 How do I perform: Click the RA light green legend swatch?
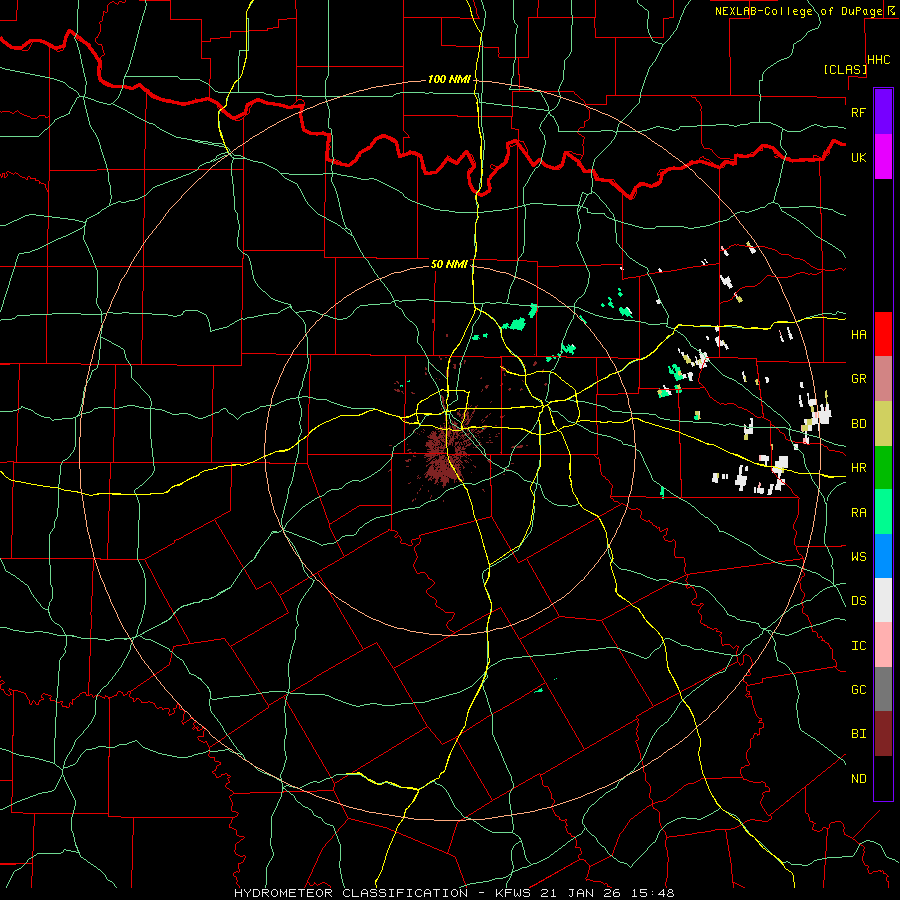coord(883,512)
